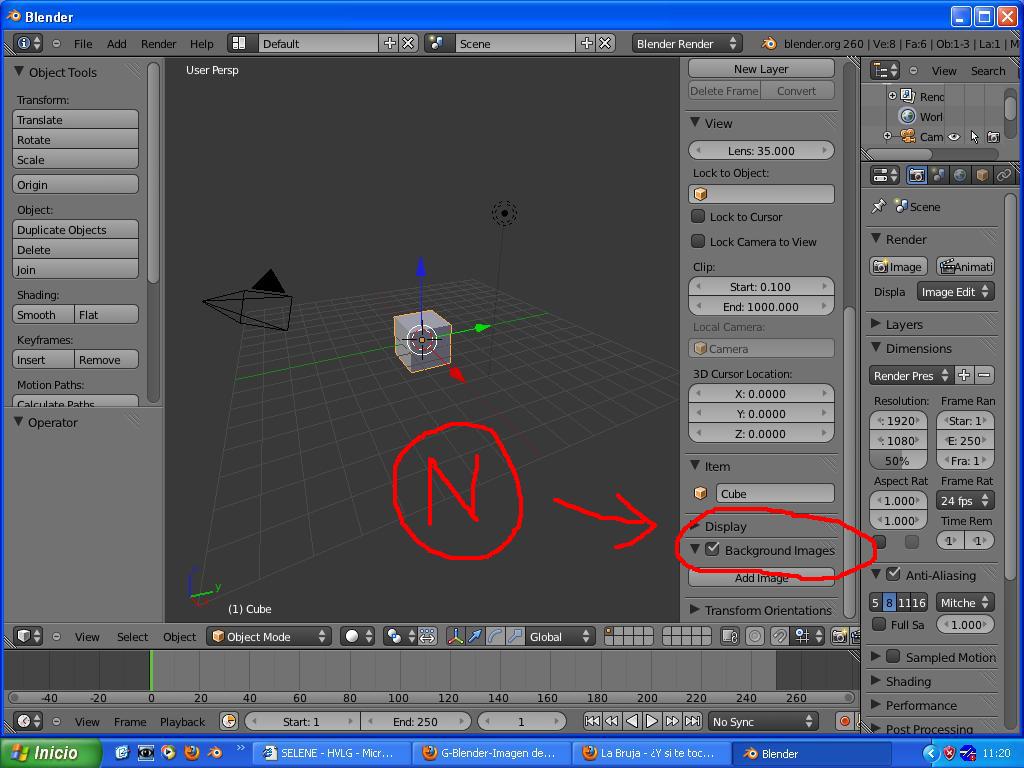
Task: Open the 3D View editor type selector
Action: point(28,636)
